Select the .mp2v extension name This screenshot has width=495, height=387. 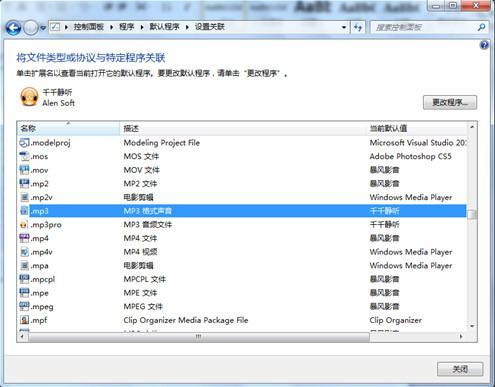pyautogui.click(x=42, y=198)
